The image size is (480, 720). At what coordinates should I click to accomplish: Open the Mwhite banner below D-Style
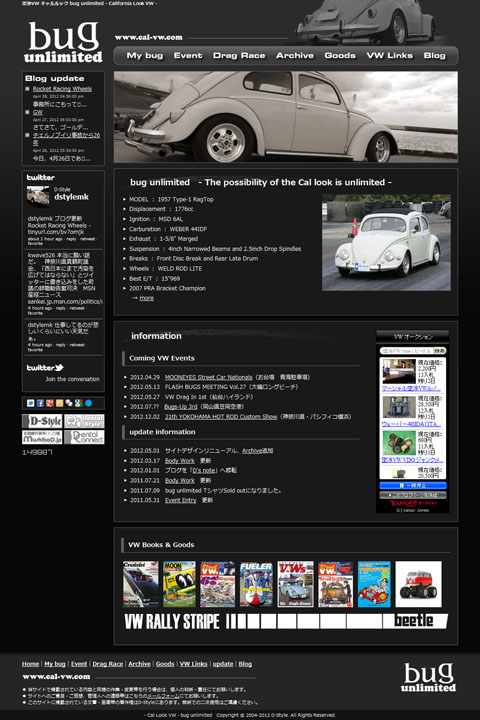[42, 437]
